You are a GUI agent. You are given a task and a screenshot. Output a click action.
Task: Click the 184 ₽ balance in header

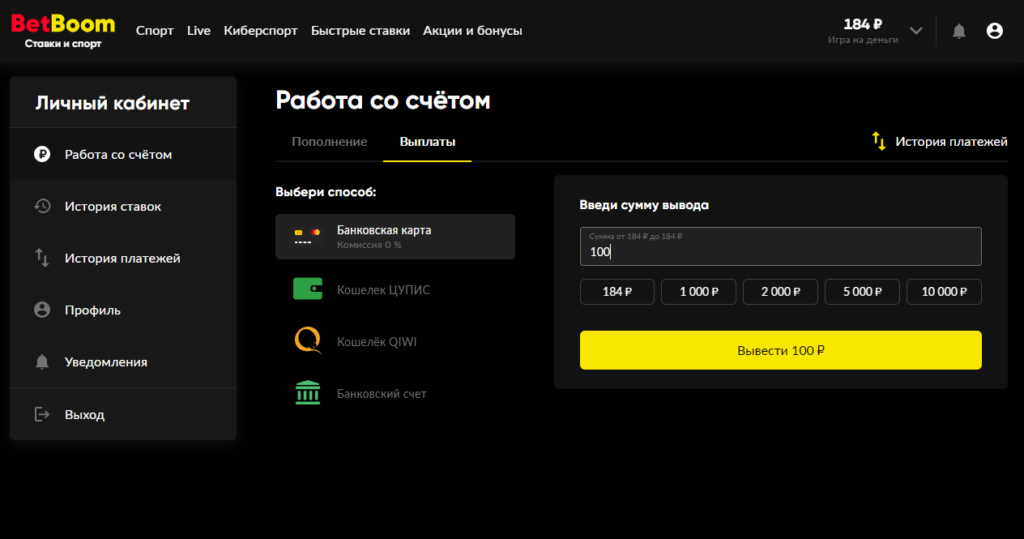863,25
